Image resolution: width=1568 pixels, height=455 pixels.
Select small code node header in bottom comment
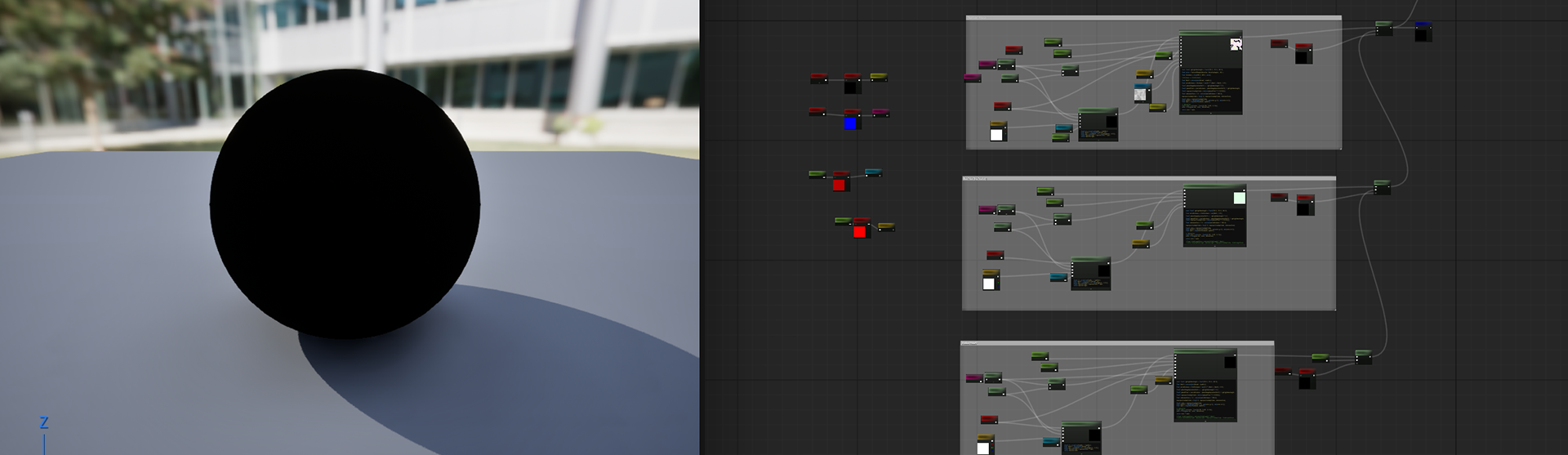(x=1081, y=425)
